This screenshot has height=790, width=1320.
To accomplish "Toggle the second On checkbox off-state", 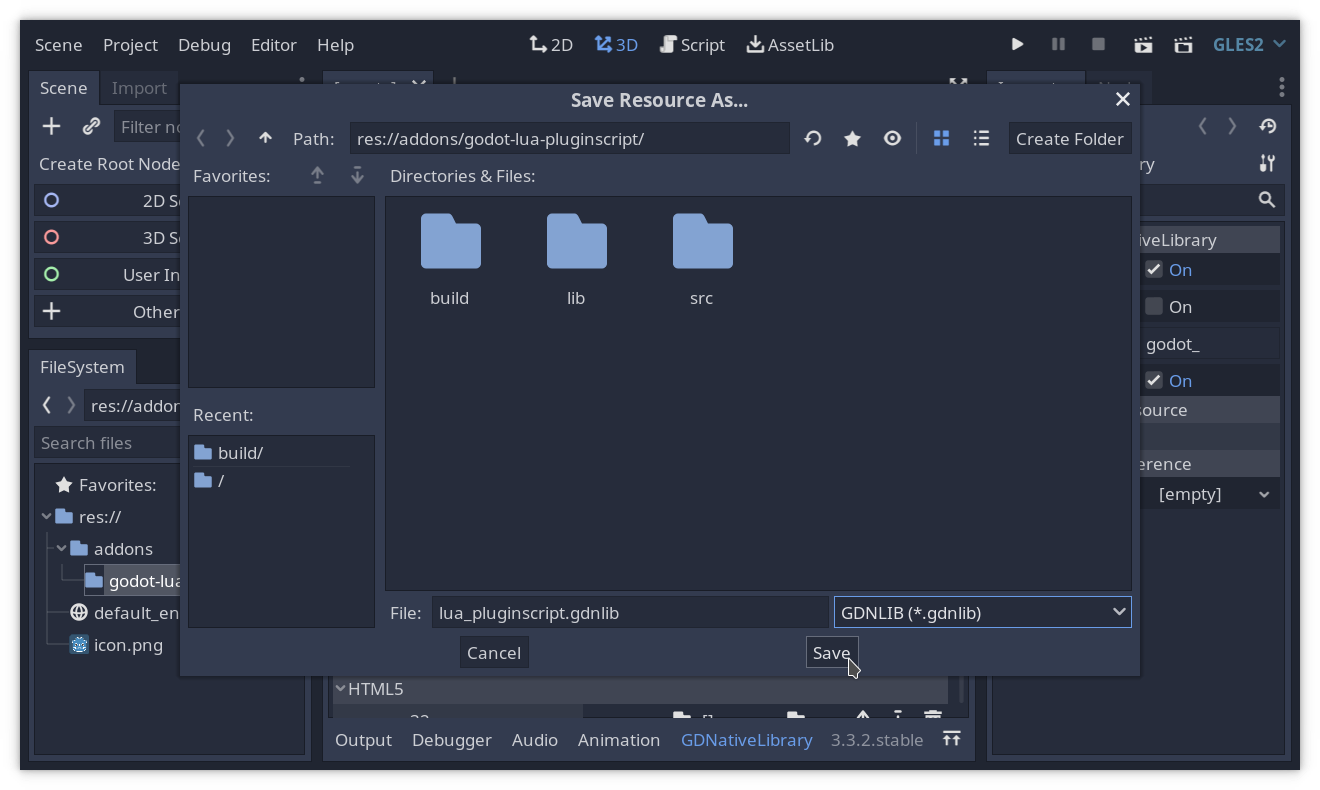I will pos(1154,306).
